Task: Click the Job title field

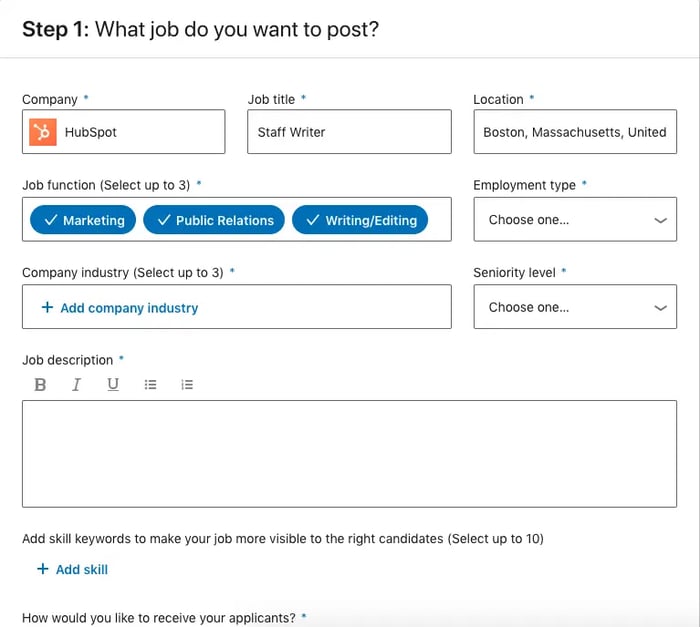Action: 349,132
